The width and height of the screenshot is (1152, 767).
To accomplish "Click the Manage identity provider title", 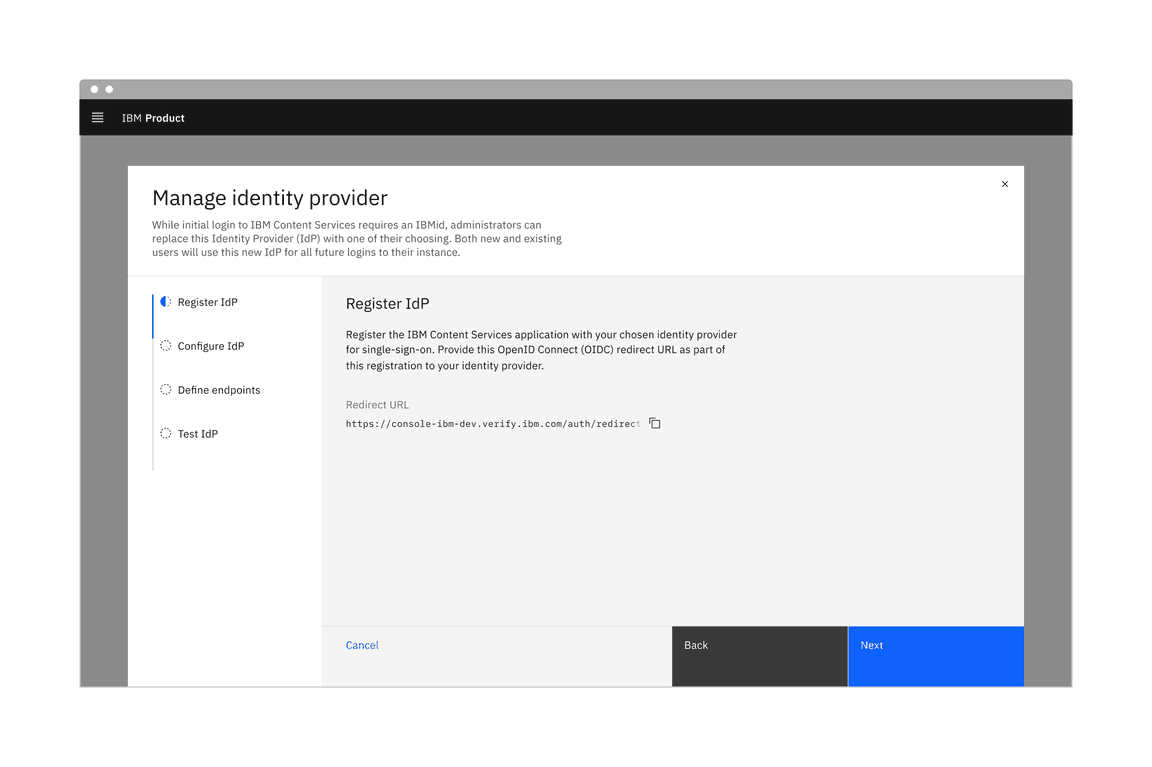I will coord(270,198).
